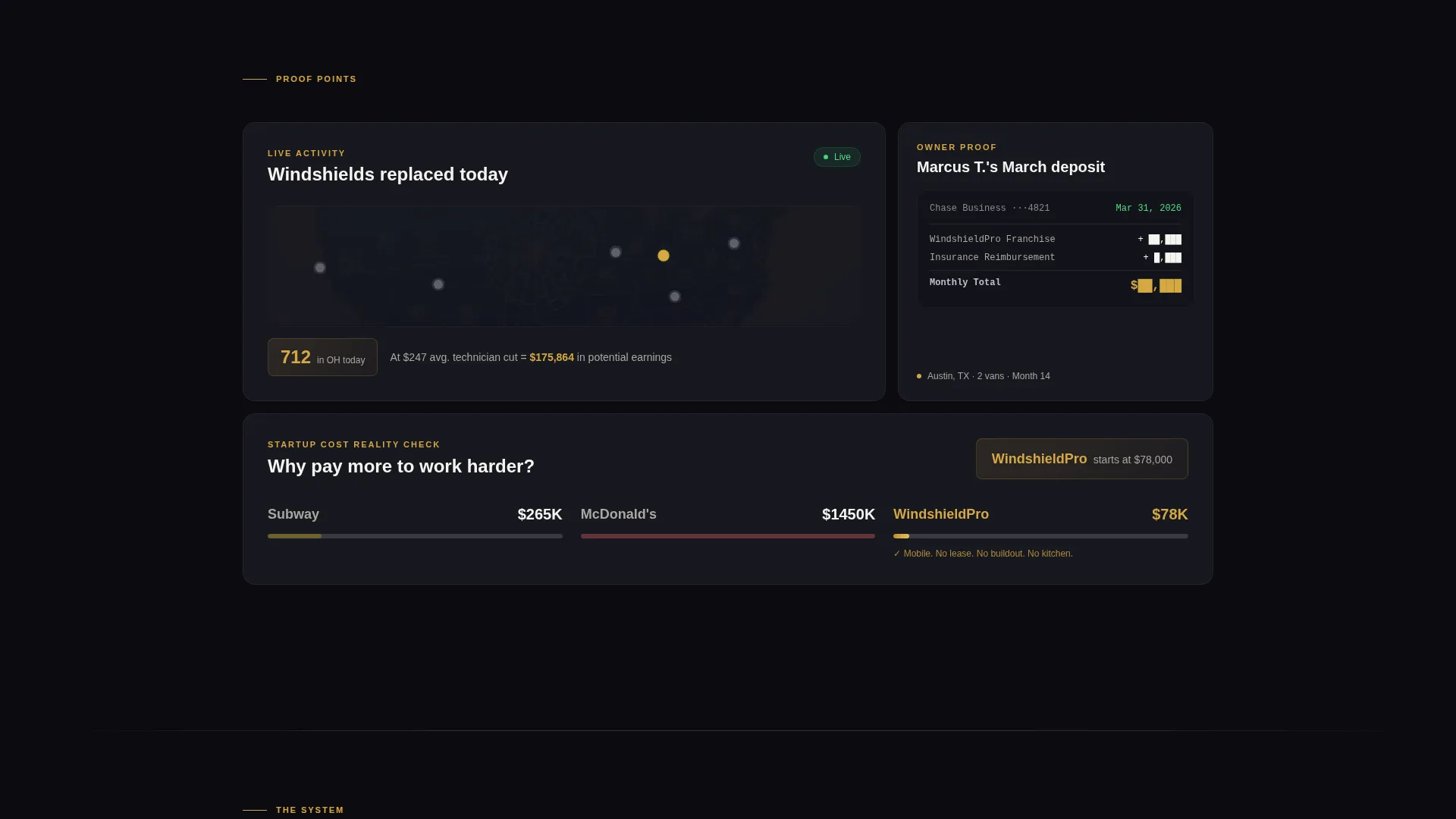Image resolution: width=1456 pixels, height=819 pixels.
Task: Click the highlighted gold map dot
Action: (x=664, y=256)
